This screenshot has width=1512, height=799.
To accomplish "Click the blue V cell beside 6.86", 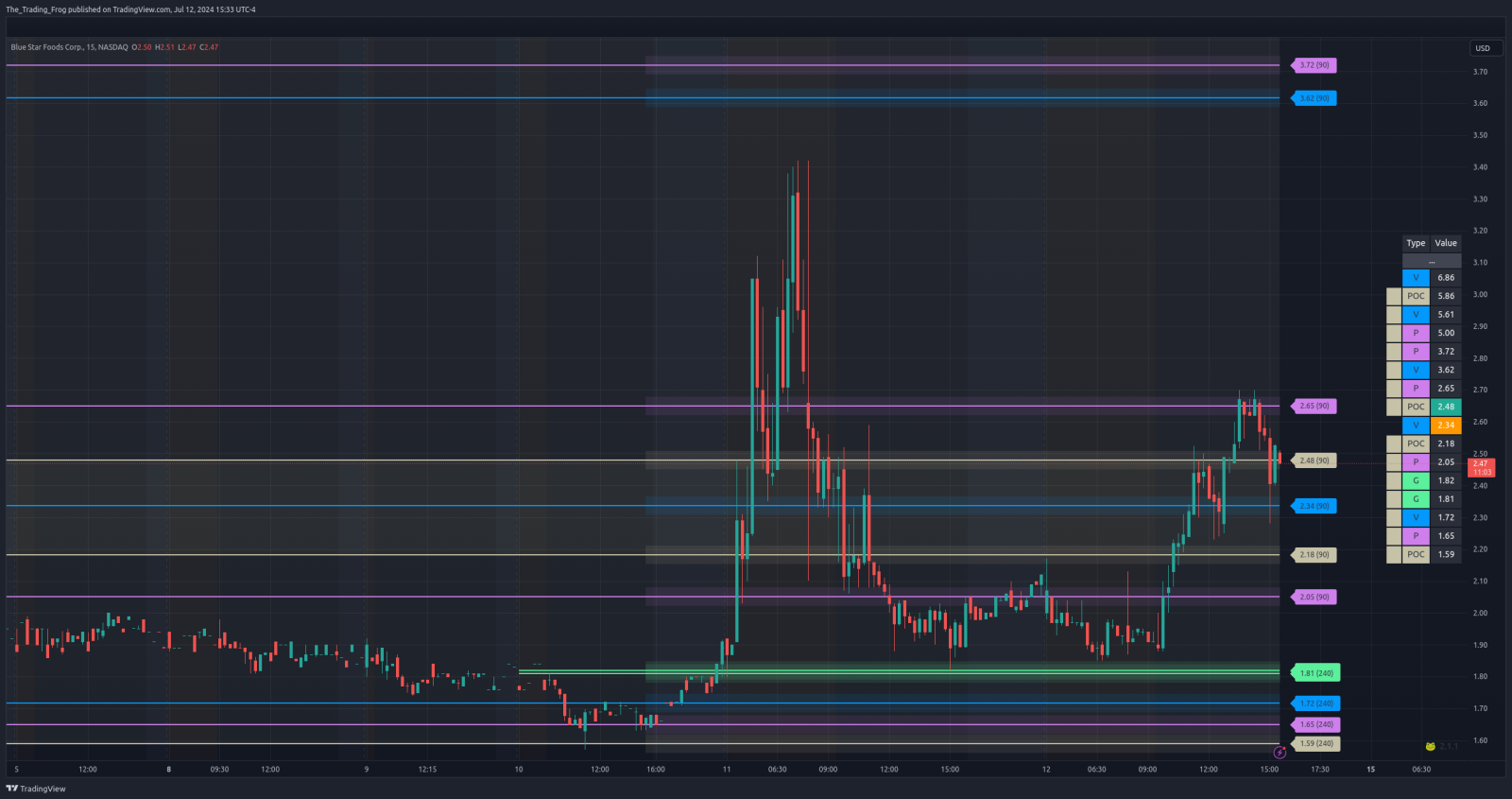I will point(1416,278).
